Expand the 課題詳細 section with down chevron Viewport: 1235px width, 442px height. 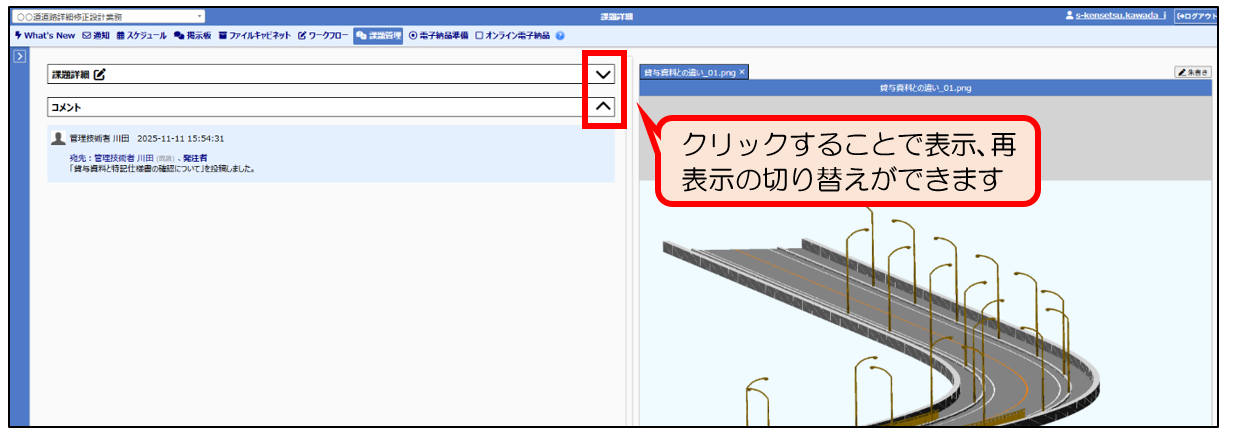(x=603, y=74)
